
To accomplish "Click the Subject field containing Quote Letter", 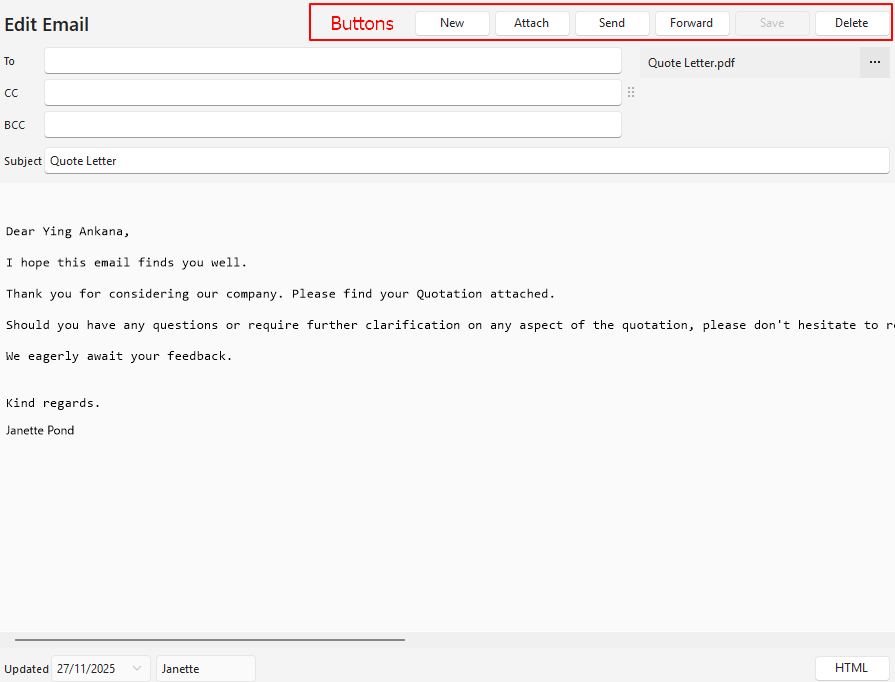I will coord(466,161).
